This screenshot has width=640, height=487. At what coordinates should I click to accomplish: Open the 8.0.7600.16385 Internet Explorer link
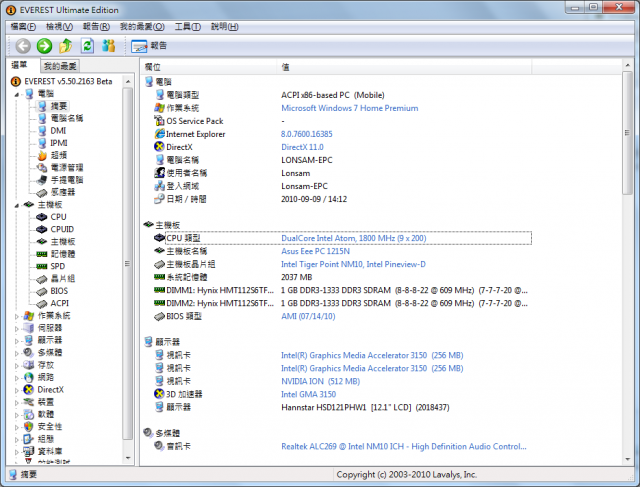click(307, 134)
